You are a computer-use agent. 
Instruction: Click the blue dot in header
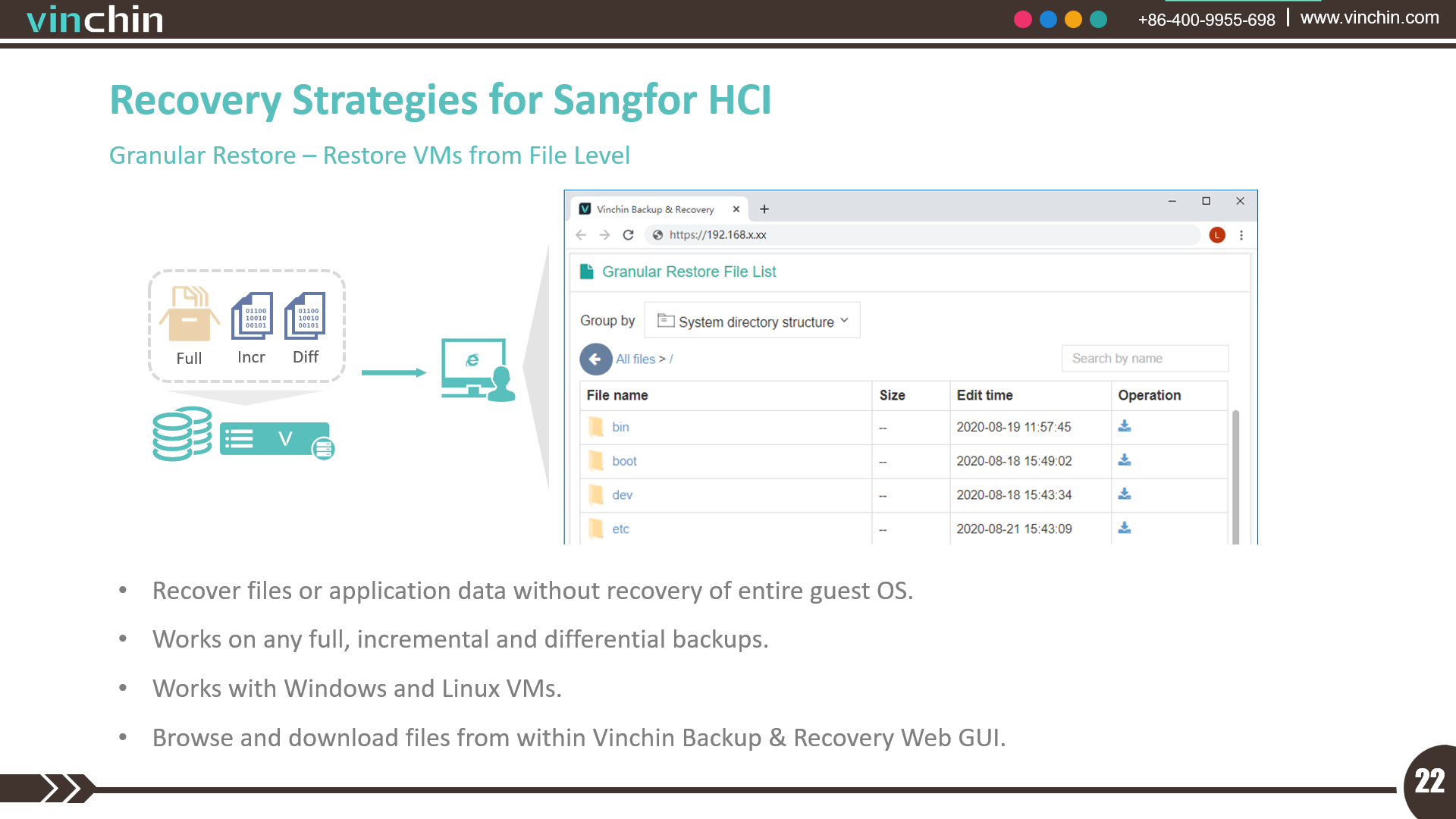(1048, 20)
